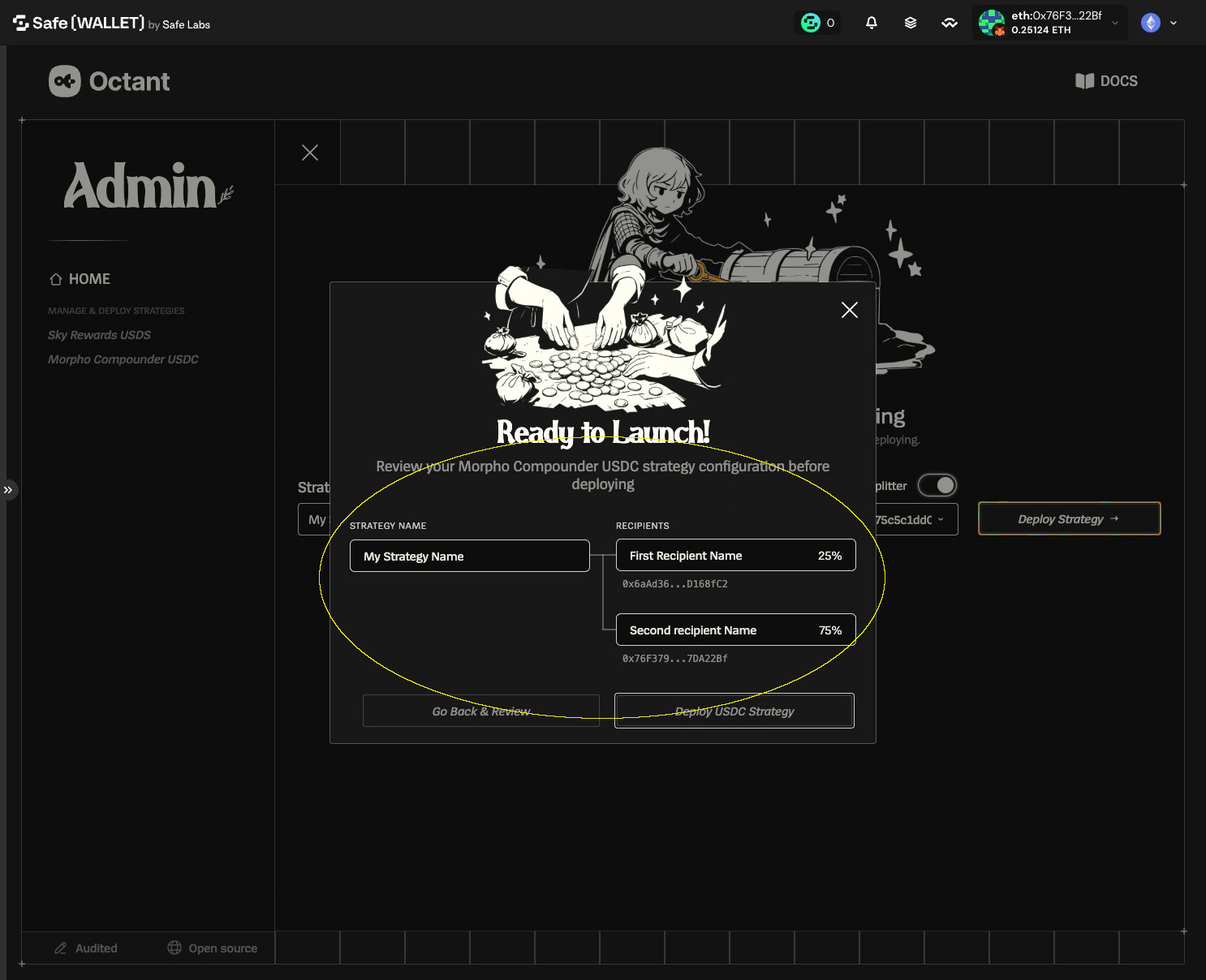Open Morpho Compounder USDC strategy
Screen dimensions: 1206x980
pyautogui.click(x=123, y=359)
